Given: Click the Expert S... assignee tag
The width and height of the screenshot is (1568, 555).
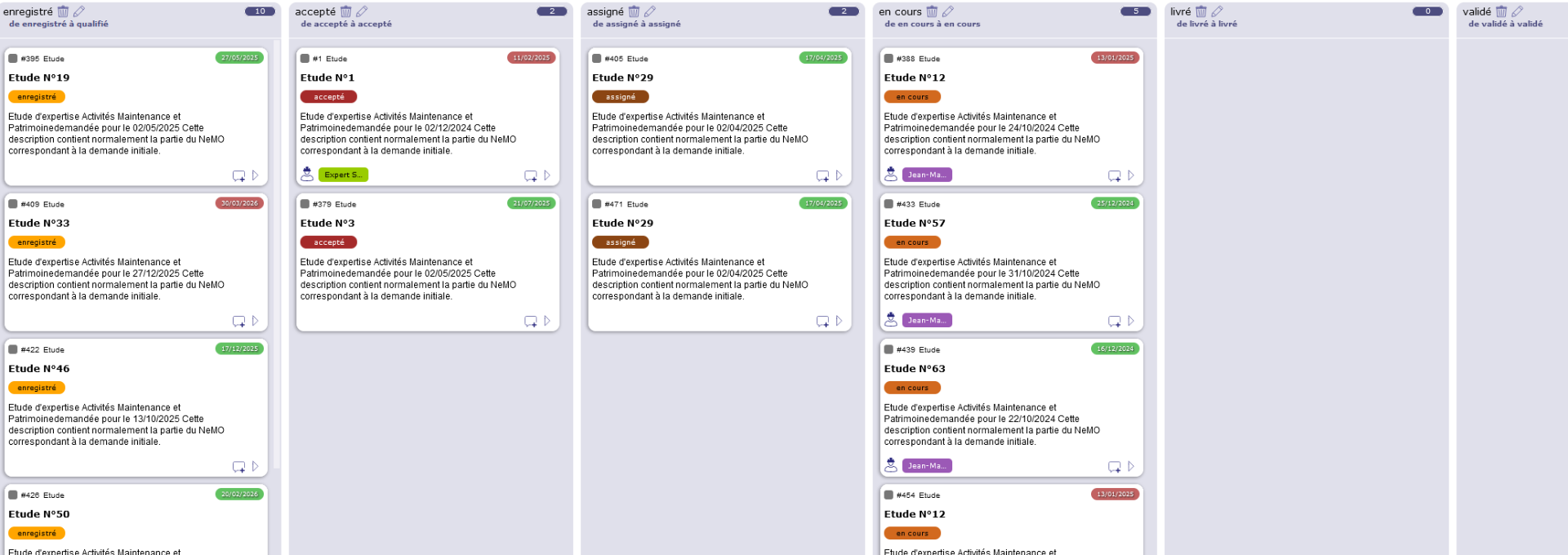Looking at the screenshot, I should (343, 175).
